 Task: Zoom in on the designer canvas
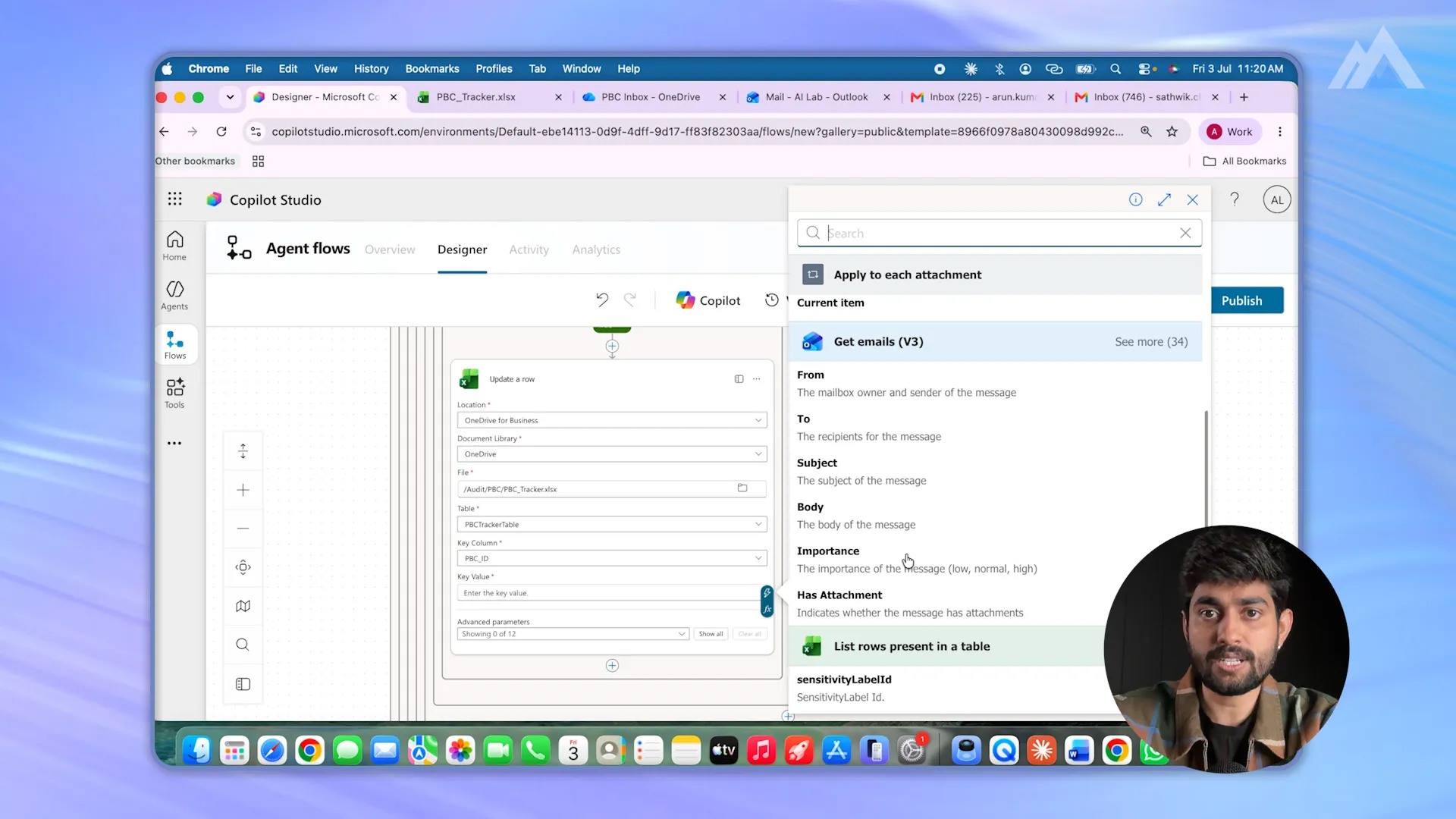pos(243,490)
